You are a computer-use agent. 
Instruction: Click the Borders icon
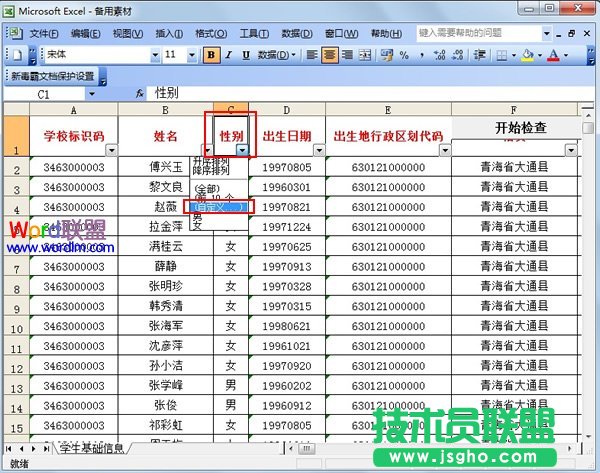coord(500,55)
